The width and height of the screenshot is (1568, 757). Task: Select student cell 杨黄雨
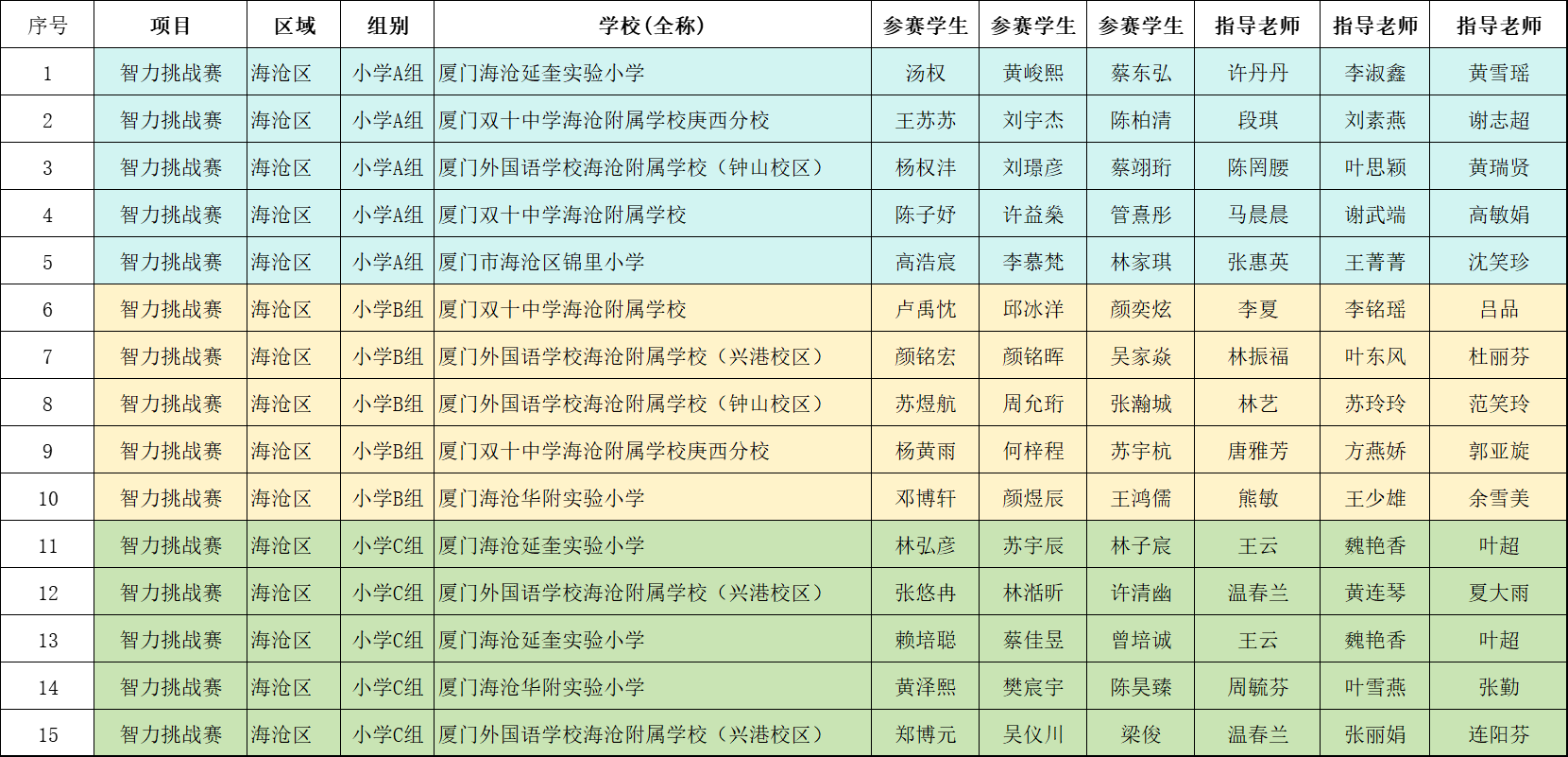click(926, 451)
